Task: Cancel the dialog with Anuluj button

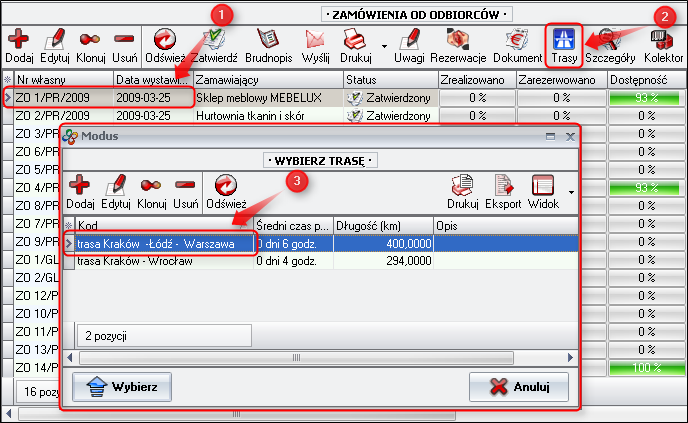Action: [519, 386]
